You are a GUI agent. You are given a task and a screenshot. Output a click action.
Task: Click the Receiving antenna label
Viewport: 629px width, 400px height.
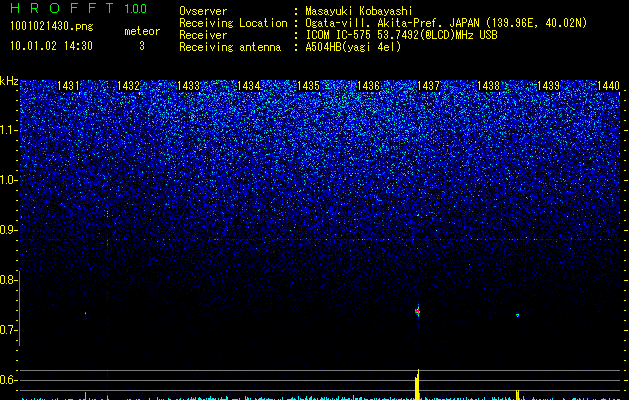(x=230, y=47)
